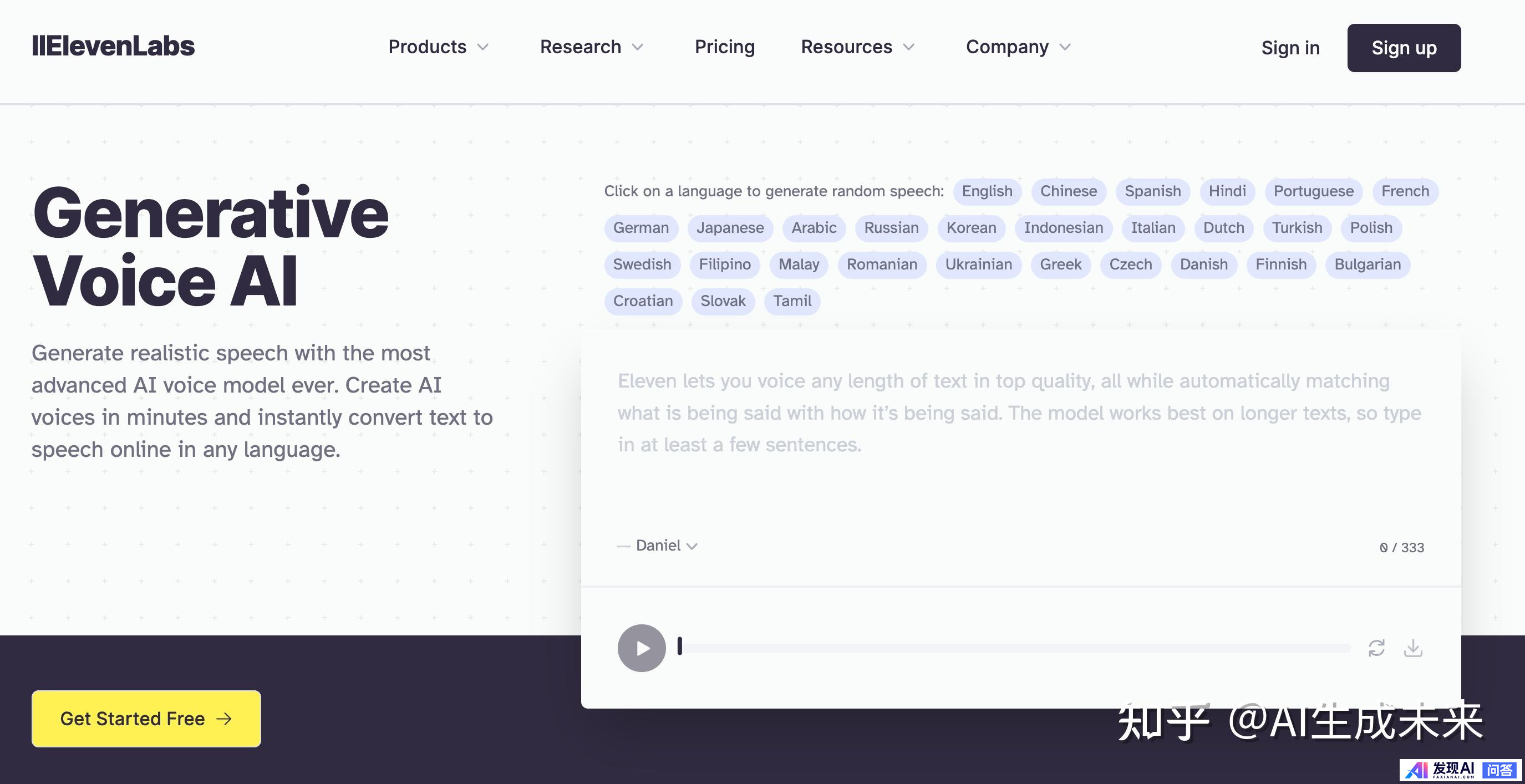Click the download audio icon
Screen dimensions: 1525x784
[1413, 648]
